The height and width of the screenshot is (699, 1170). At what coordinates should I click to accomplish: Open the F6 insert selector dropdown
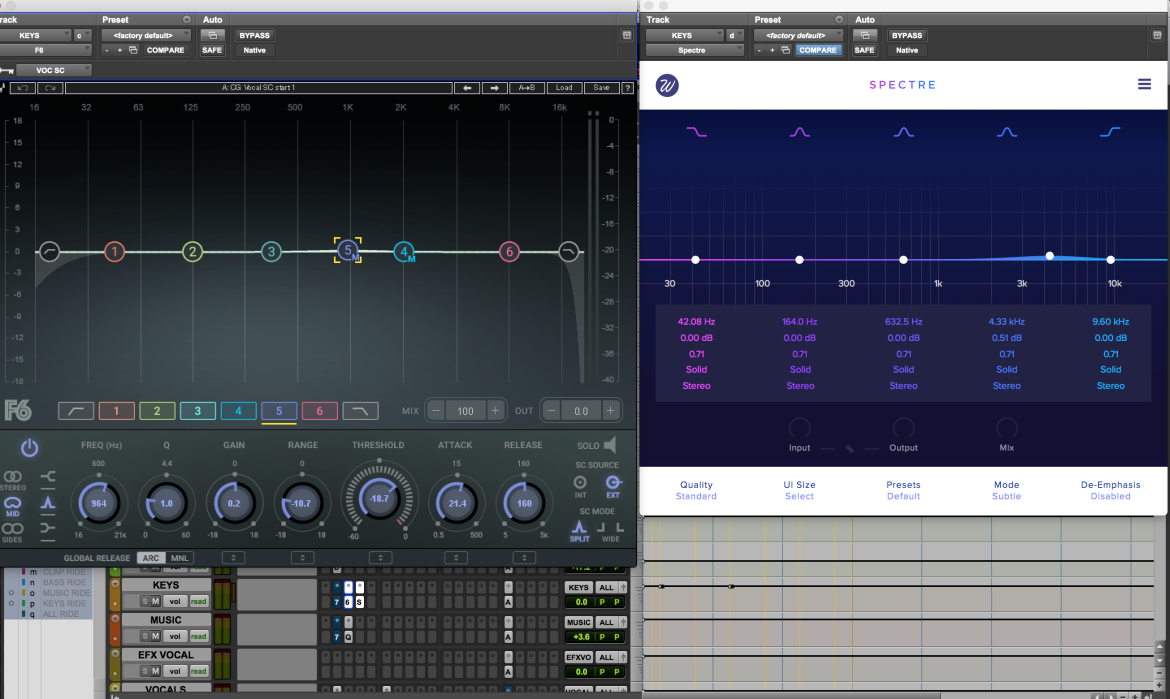point(46,50)
